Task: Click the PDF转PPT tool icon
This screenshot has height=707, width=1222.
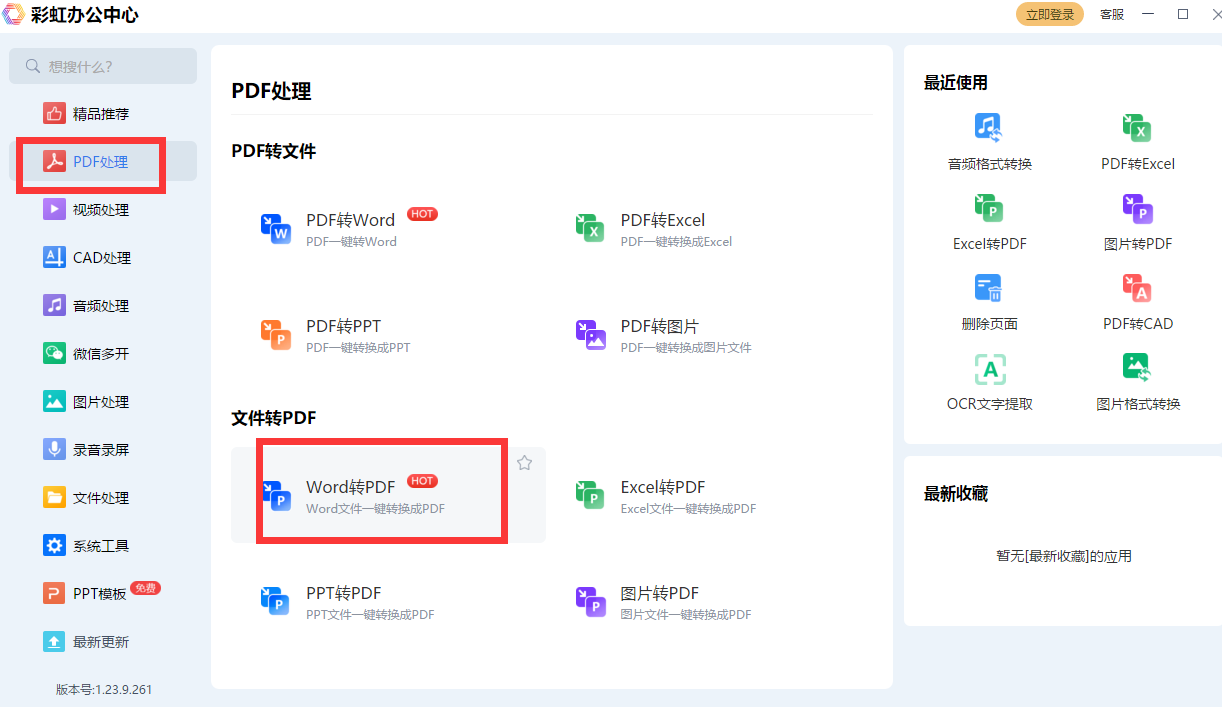Action: pyautogui.click(x=275, y=335)
